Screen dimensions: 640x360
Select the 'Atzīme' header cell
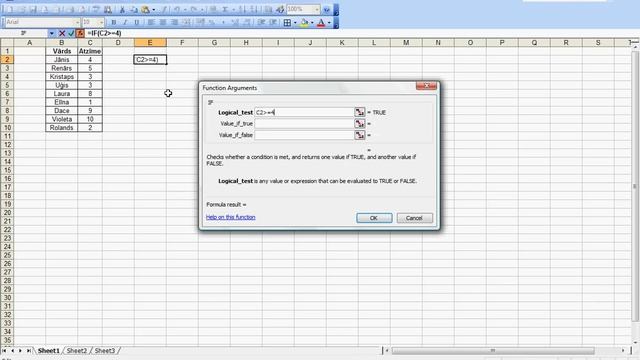click(x=90, y=51)
